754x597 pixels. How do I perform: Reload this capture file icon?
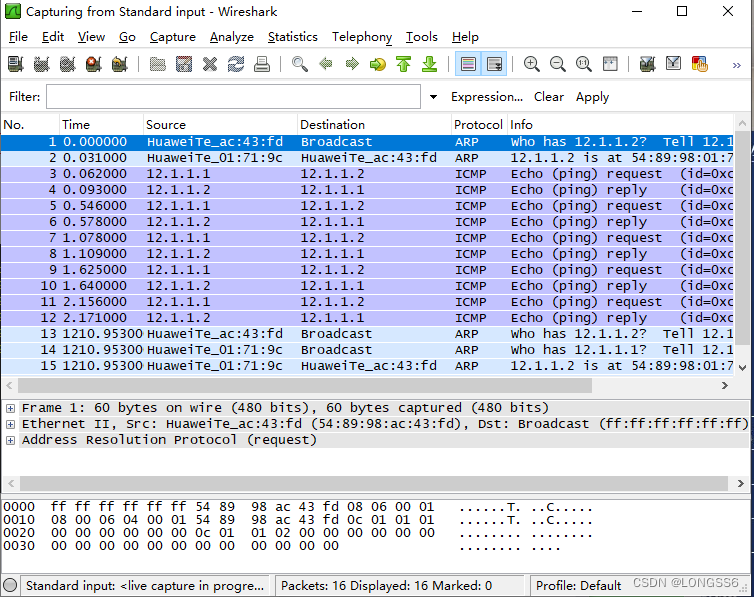[x=236, y=64]
